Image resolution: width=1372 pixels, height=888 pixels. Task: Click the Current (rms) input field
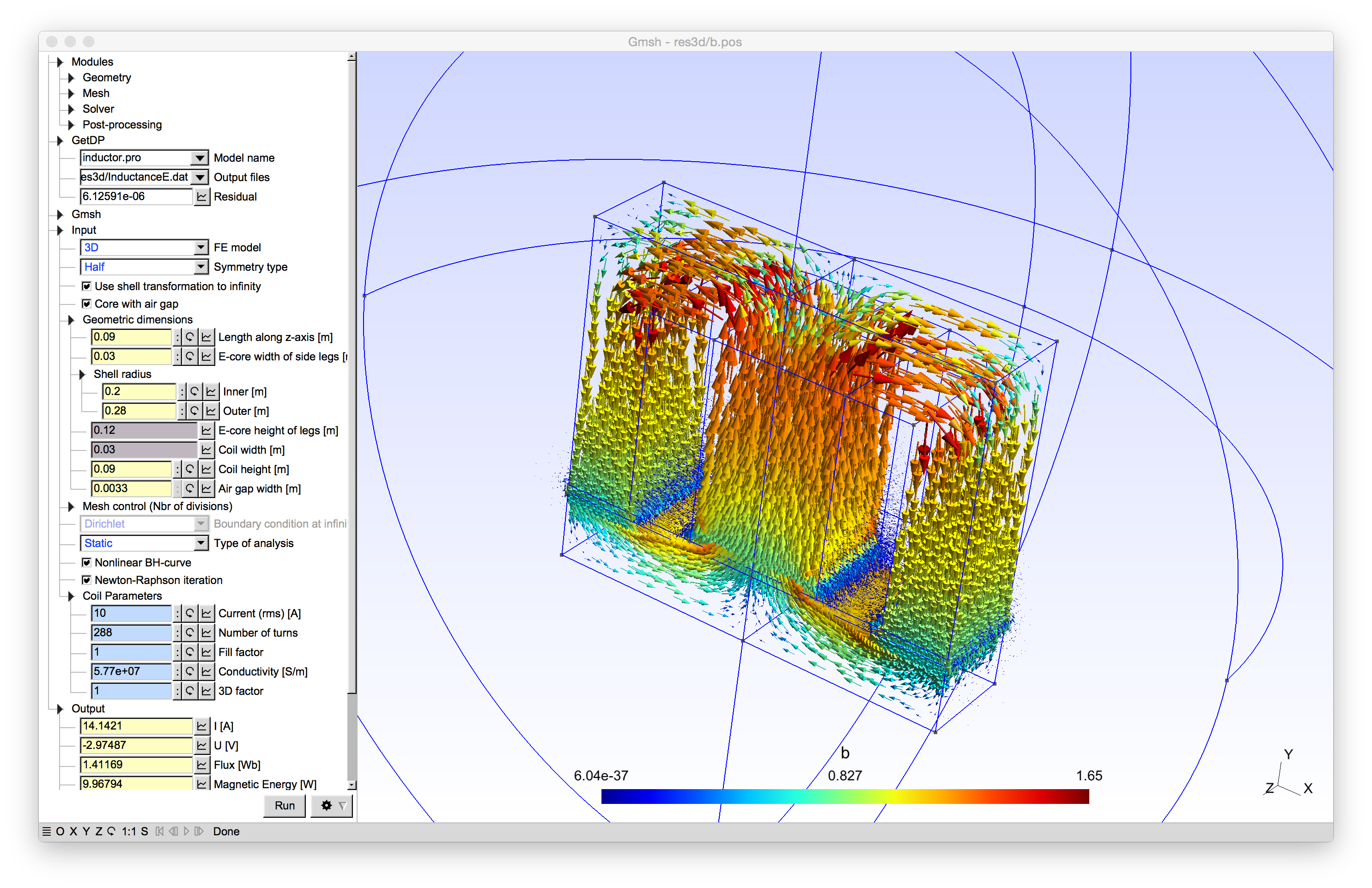[132, 613]
